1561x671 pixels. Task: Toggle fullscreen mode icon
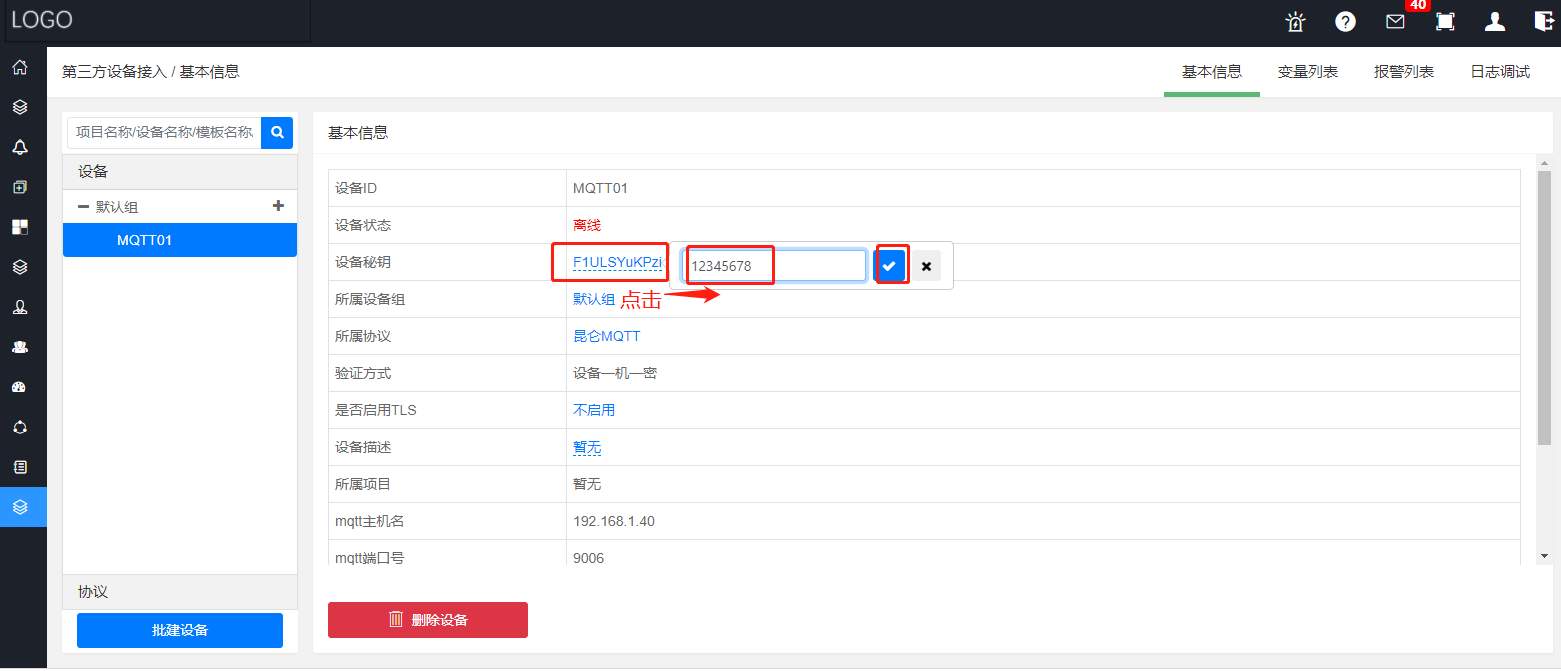coord(1445,22)
